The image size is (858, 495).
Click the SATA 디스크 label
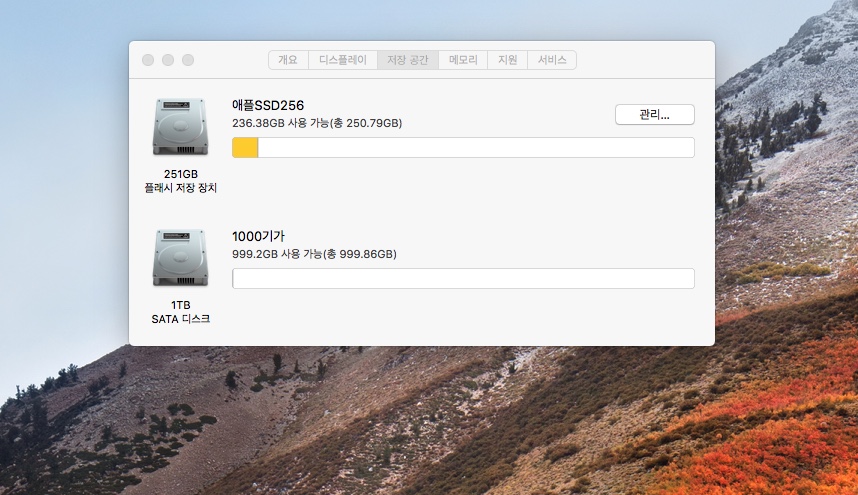click(x=181, y=319)
